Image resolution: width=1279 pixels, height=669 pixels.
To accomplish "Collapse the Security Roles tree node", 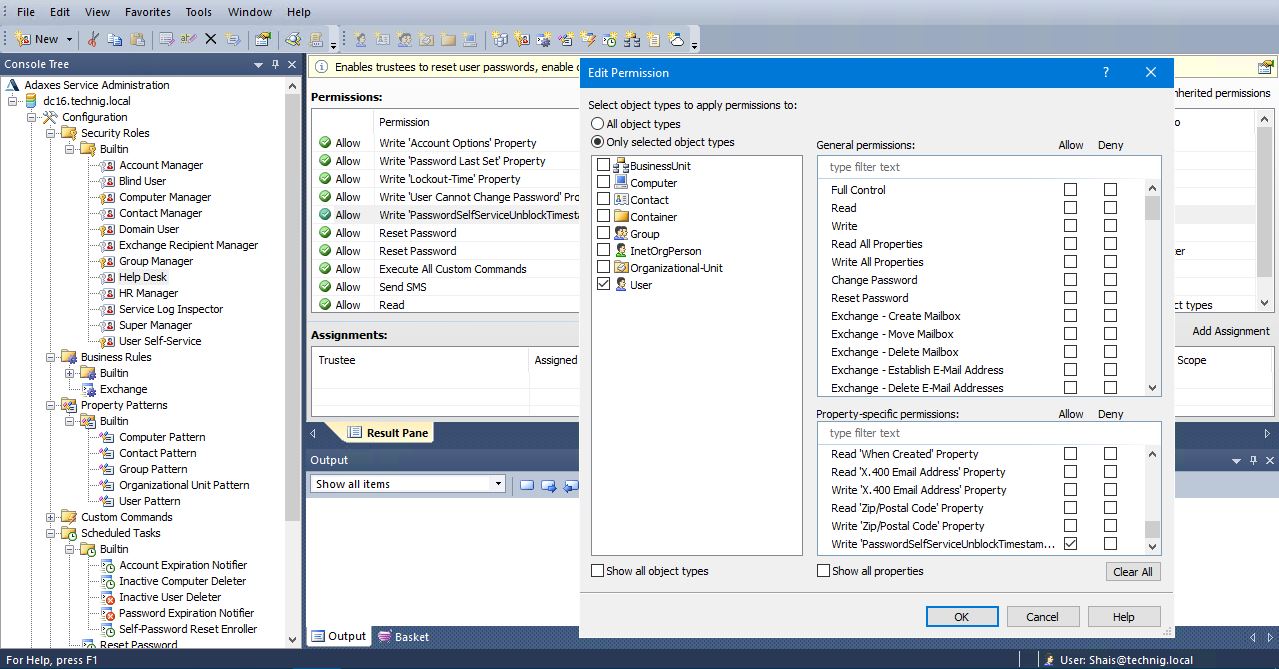I will pyautogui.click(x=51, y=133).
